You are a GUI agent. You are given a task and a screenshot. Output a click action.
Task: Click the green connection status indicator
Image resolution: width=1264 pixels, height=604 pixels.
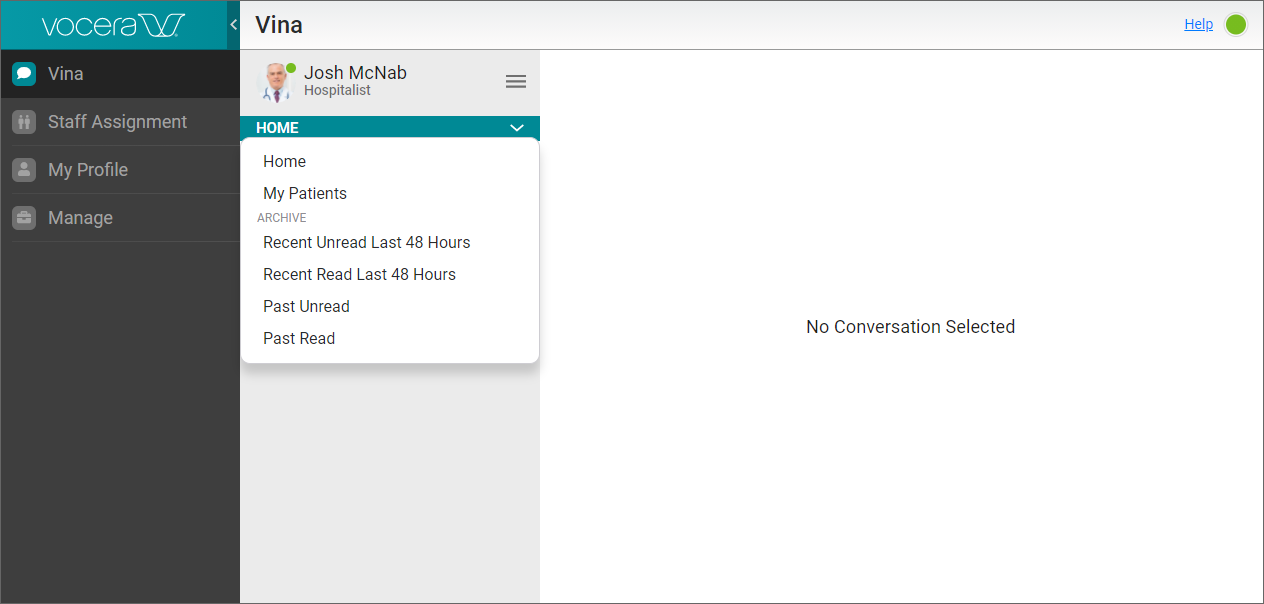pyautogui.click(x=1236, y=25)
